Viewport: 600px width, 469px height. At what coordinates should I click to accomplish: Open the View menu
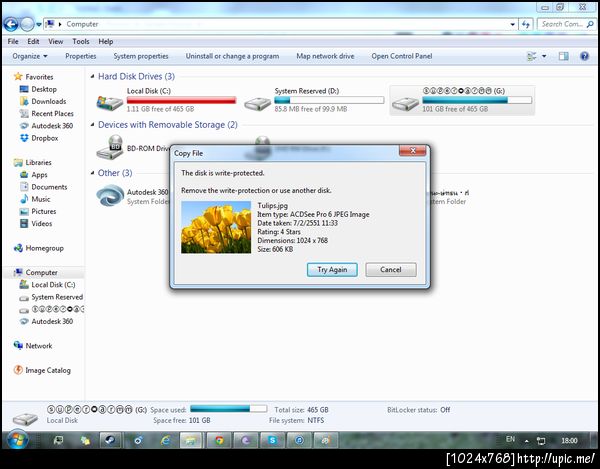click(55, 41)
